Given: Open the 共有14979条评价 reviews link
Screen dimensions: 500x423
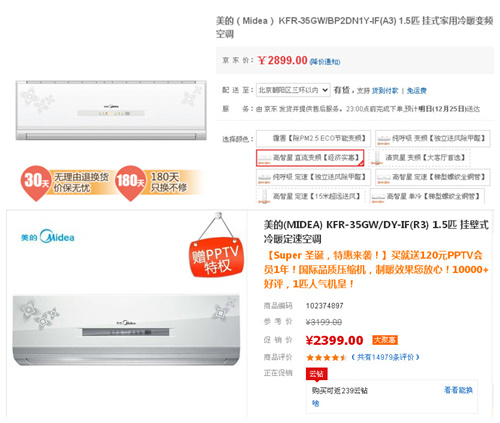Looking at the screenshot, I should tap(385, 357).
